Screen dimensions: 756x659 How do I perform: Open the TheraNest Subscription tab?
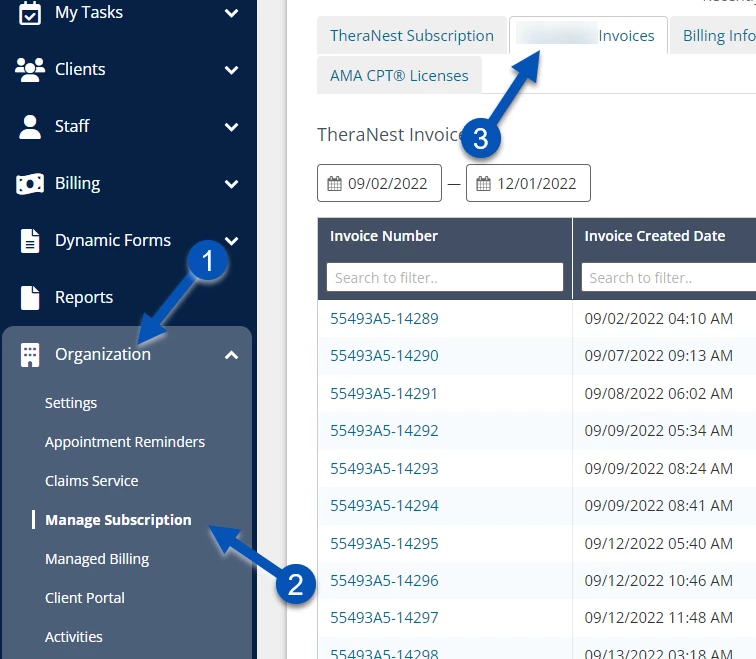point(412,36)
